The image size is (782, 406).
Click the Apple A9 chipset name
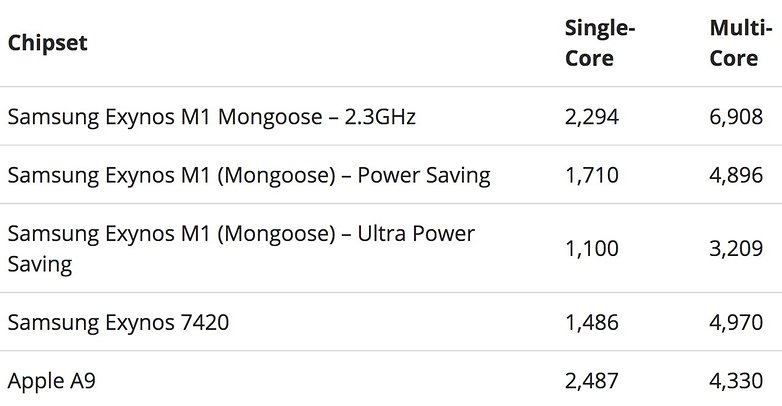pos(52,381)
